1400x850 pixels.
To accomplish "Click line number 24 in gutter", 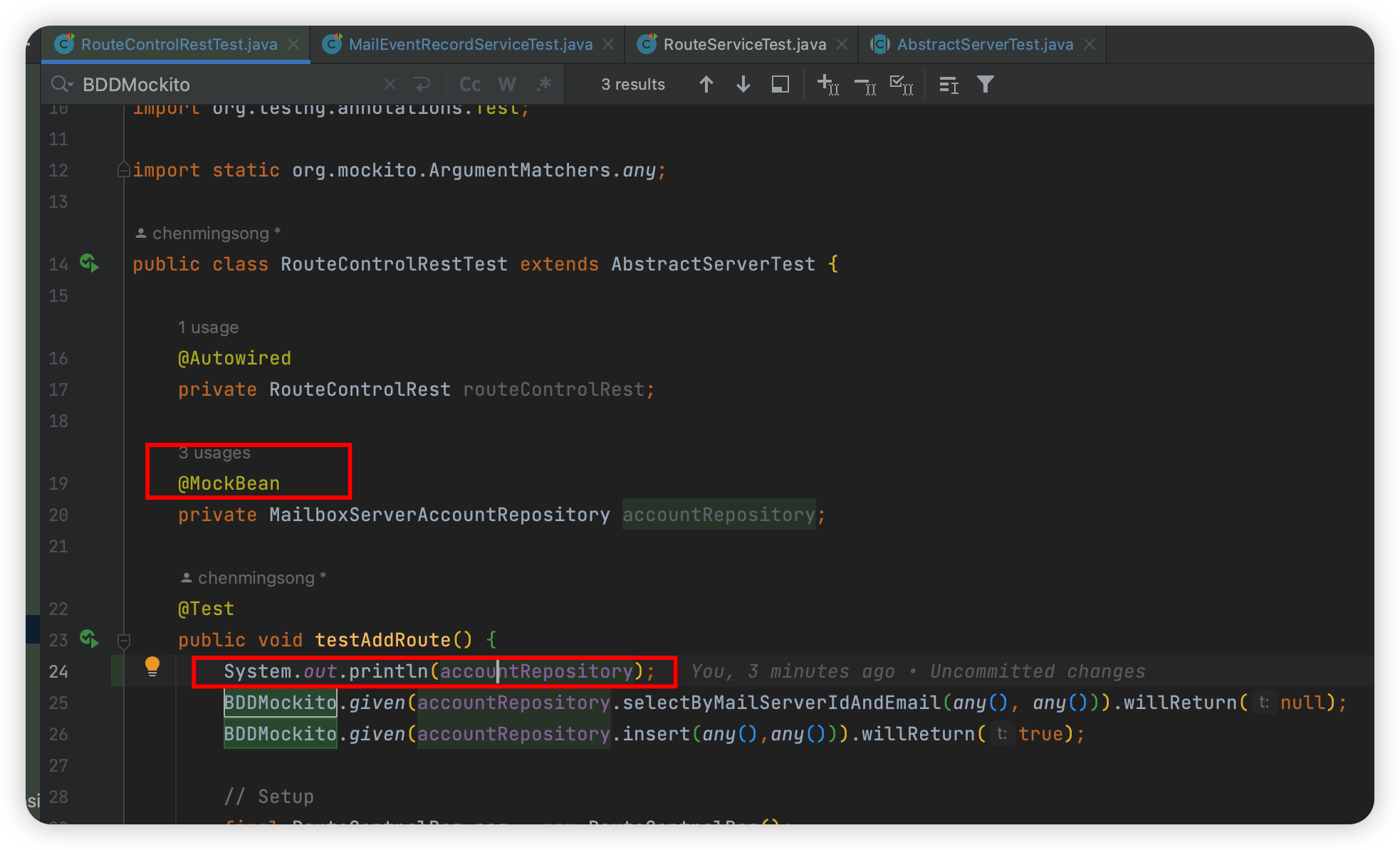I will 58,671.
